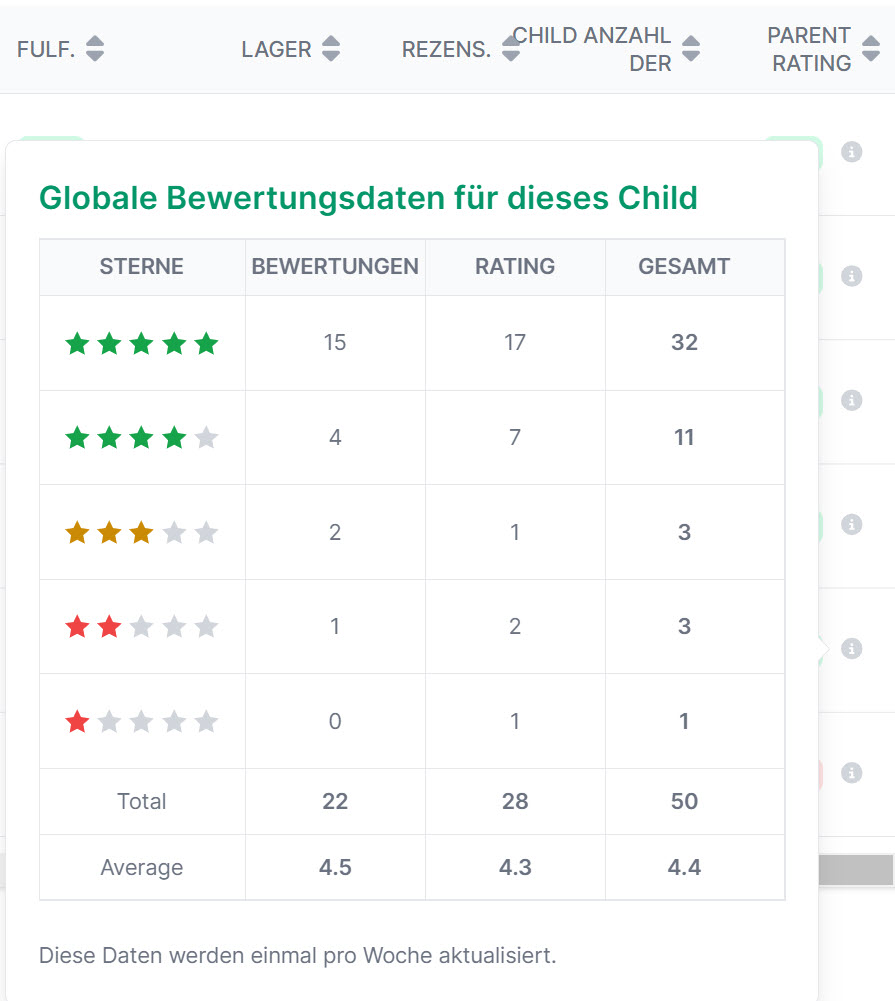This screenshot has height=1001, width=895.
Task: Click the info icon beside the red badge
Action: coord(851,772)
